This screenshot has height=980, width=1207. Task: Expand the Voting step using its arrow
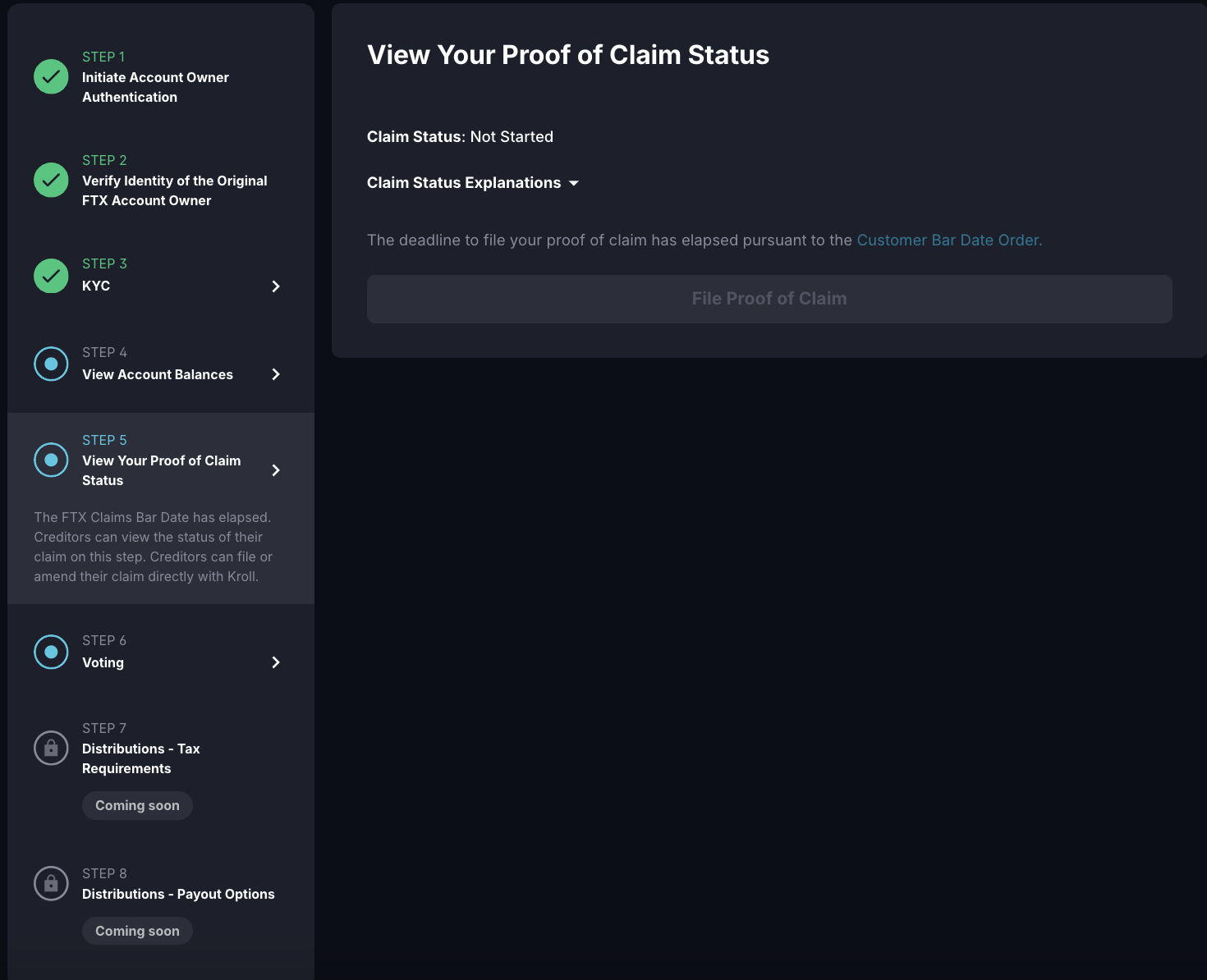click(x=276, y=662)
